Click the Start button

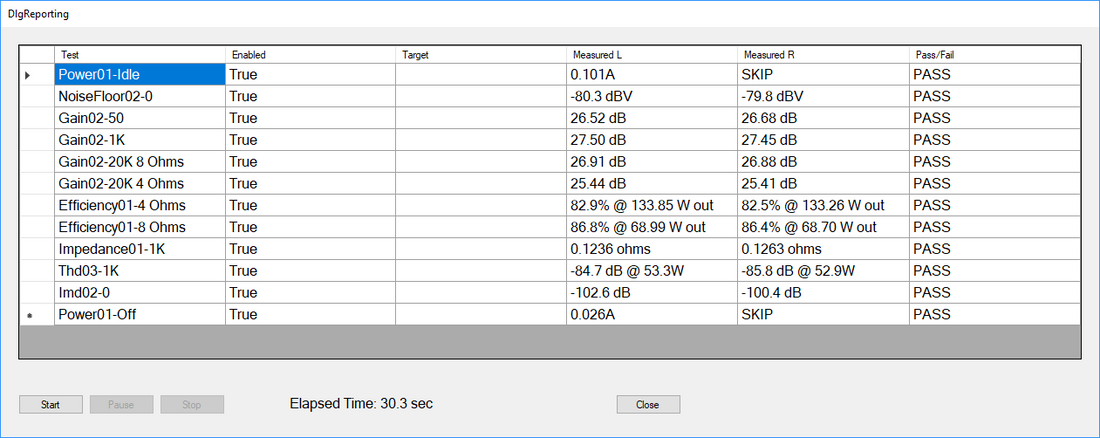pos(50,405)
